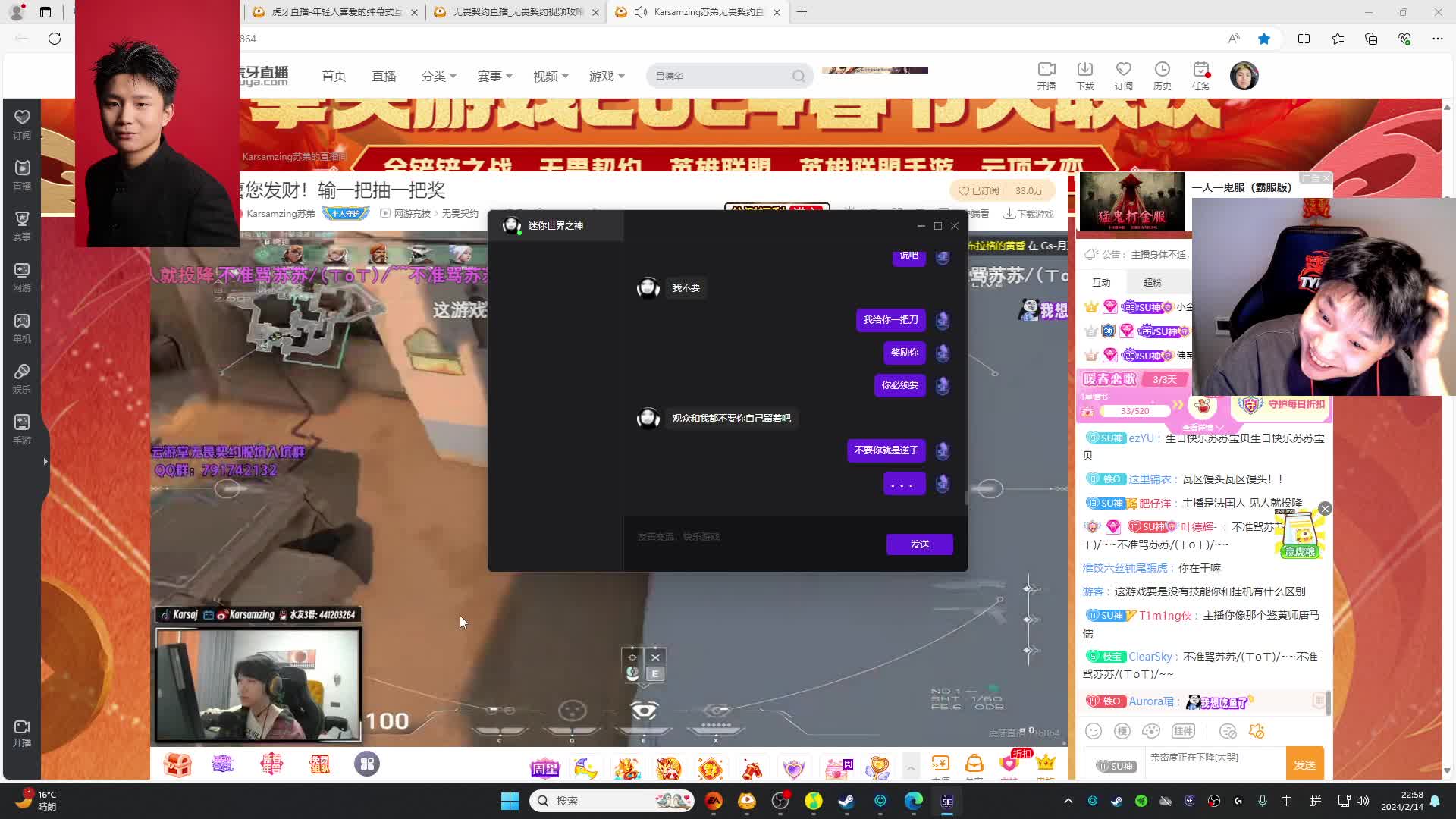This screenshot has height=819, width=1456.
Task: Switch to the 超粉 chat tab
Action: (1153, 282)
